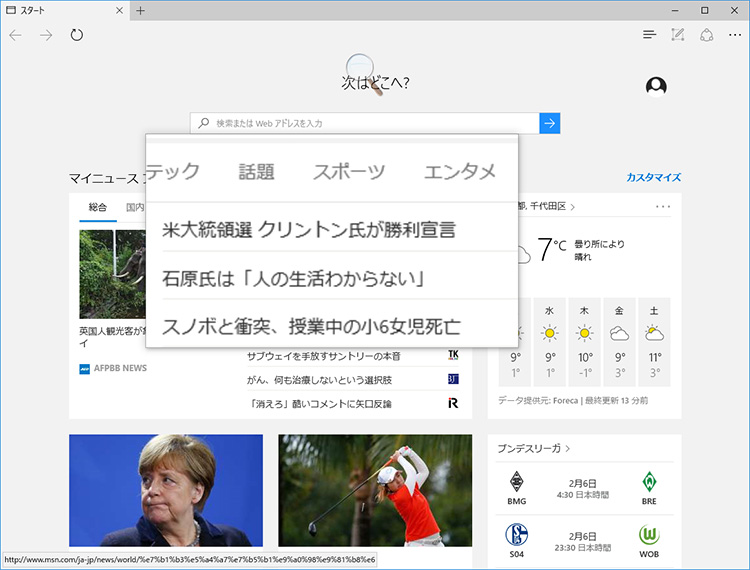Viewport: 750px width, 570px height.
Task: Open a new tab with plus button
Action: 141,11
